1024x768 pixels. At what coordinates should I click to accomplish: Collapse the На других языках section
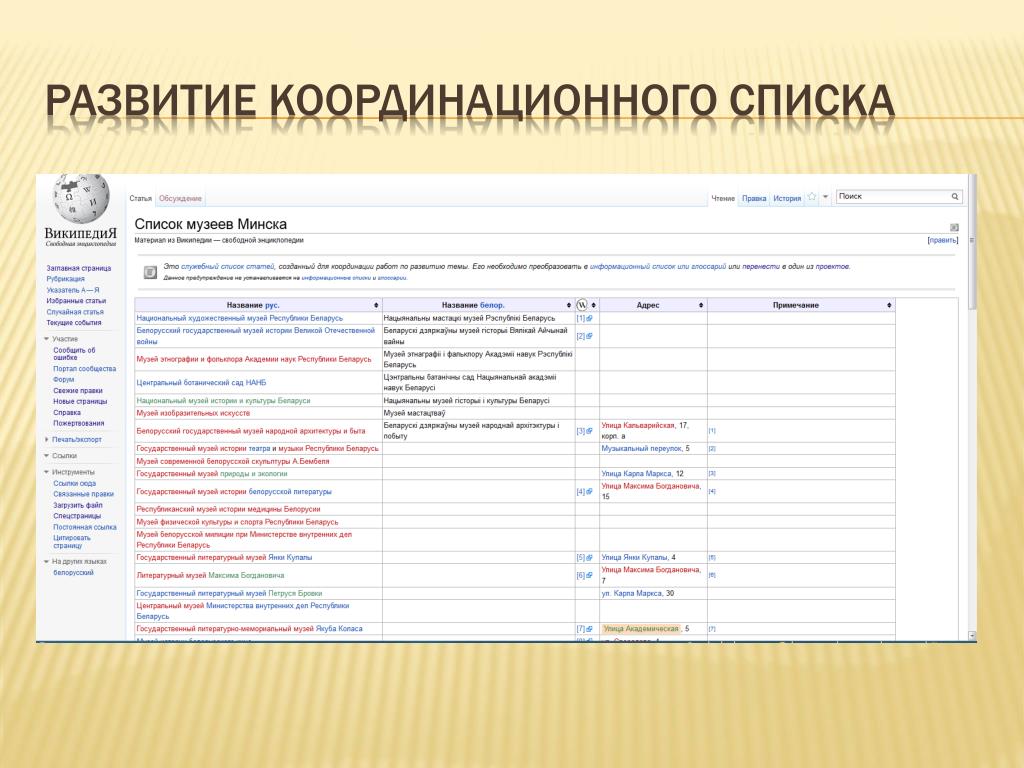tap(46, 562)
